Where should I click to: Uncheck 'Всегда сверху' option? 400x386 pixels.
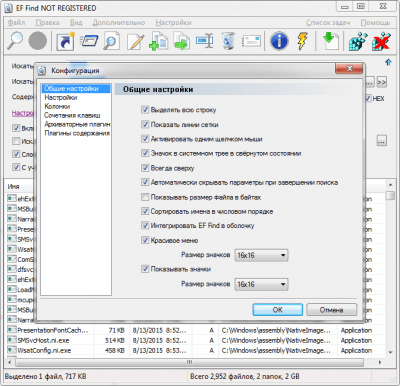(x=145, y=168)
